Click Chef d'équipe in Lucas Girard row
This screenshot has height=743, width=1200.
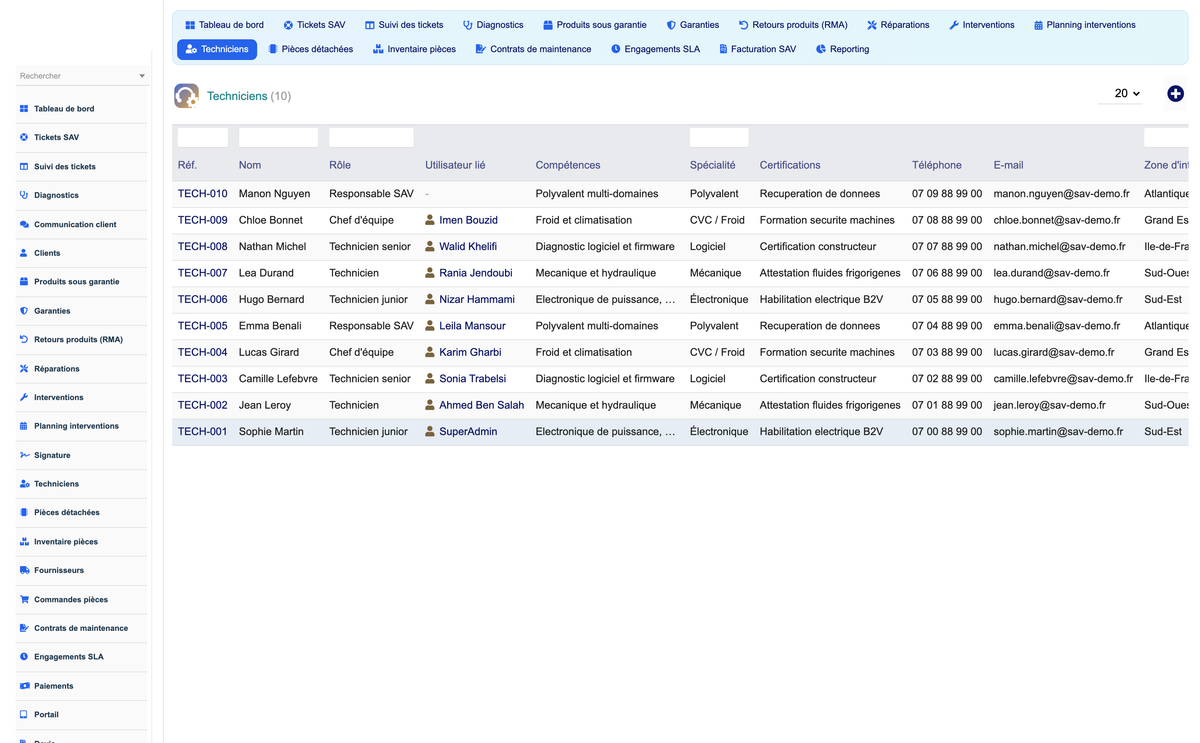pos(361,353)
